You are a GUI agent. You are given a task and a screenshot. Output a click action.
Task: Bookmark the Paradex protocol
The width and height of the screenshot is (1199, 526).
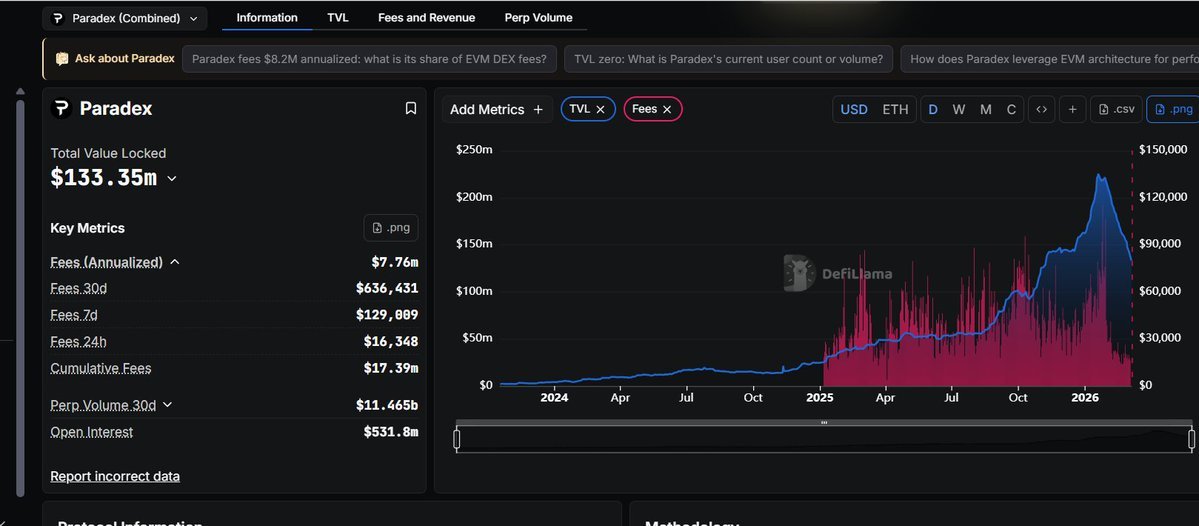(411, 109)
